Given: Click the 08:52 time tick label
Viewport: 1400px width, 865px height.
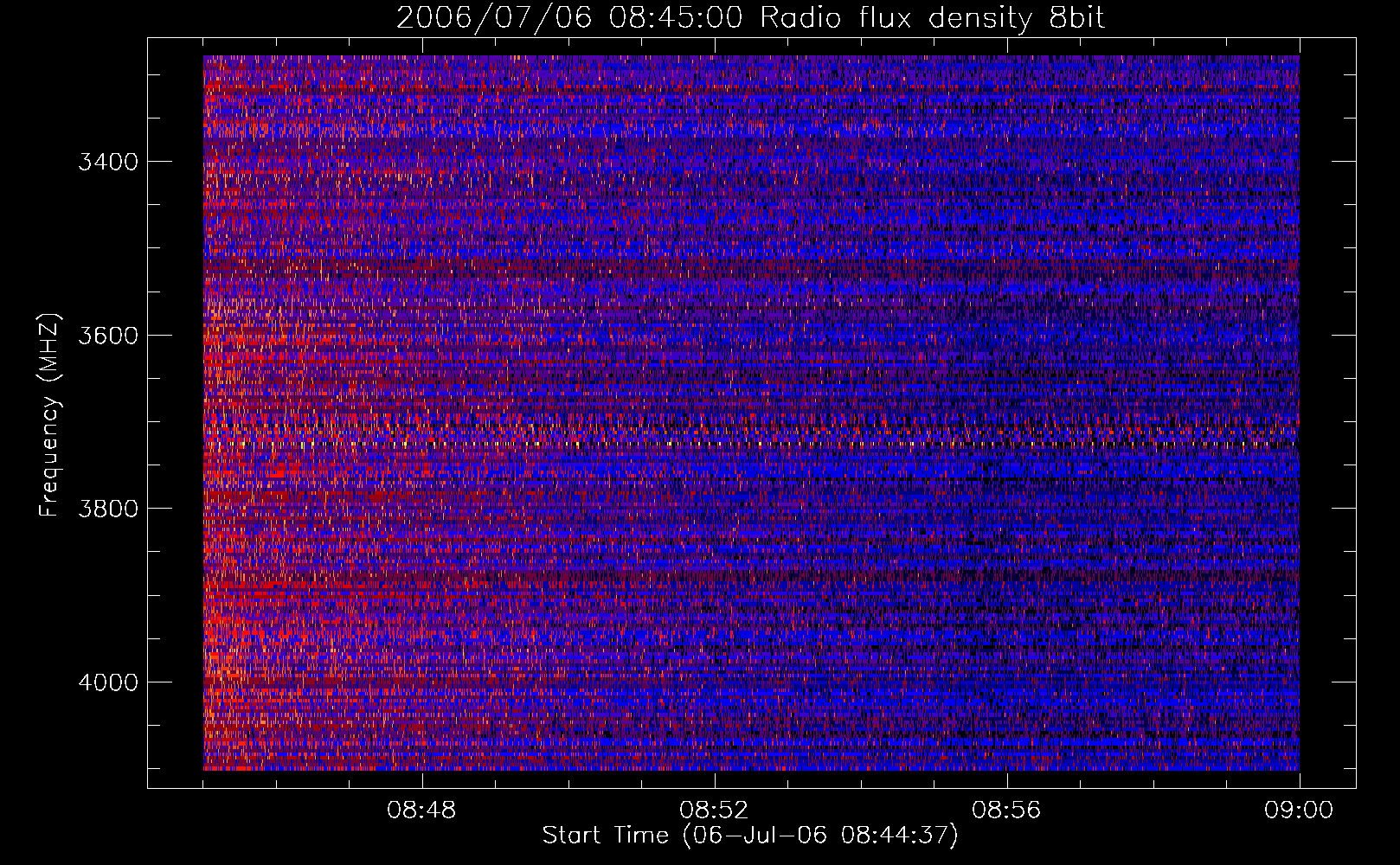Looking at the screenshot, I should pos(714,811).
